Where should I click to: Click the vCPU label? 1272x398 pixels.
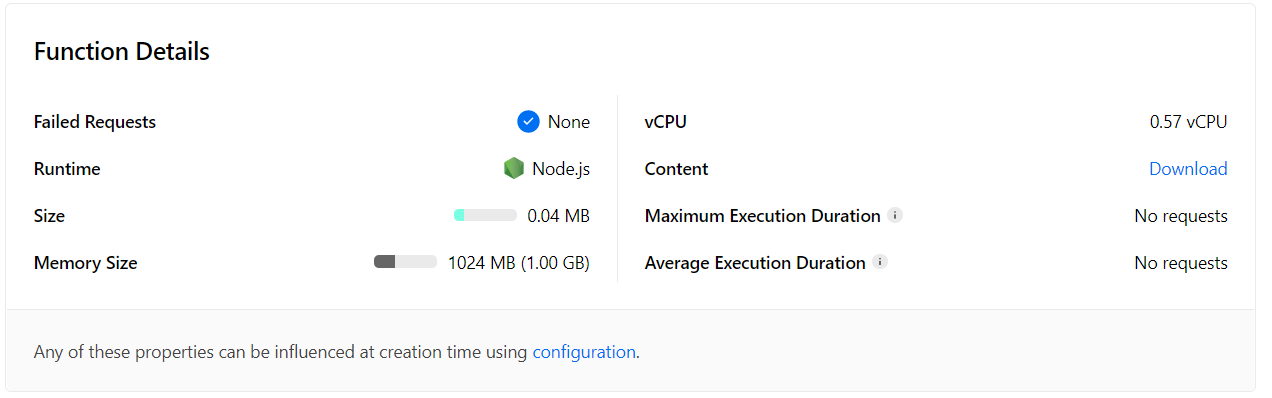tap(666, 122)
